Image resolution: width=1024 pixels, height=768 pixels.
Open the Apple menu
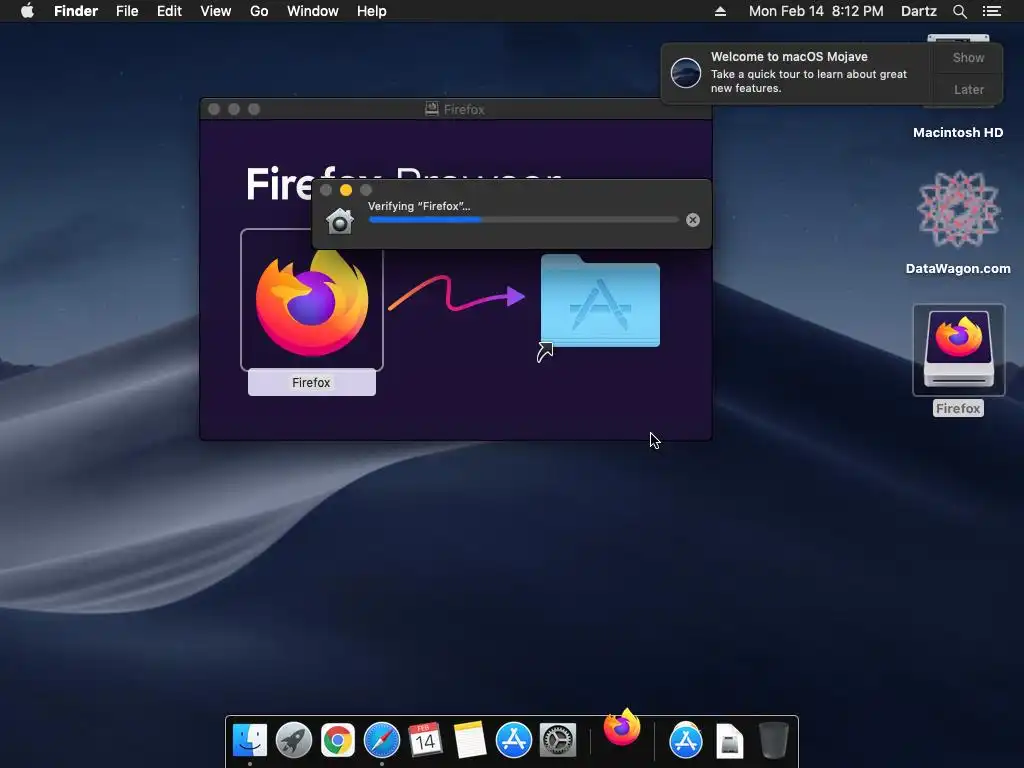coord(27,11)
